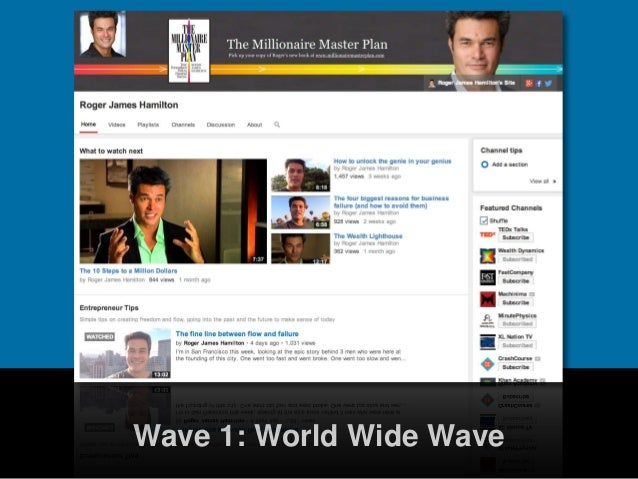Open the Google+ icon in the banner
The height and width of the screenshot is (479, 638).
pyautogui.click(x=529, y=83)
